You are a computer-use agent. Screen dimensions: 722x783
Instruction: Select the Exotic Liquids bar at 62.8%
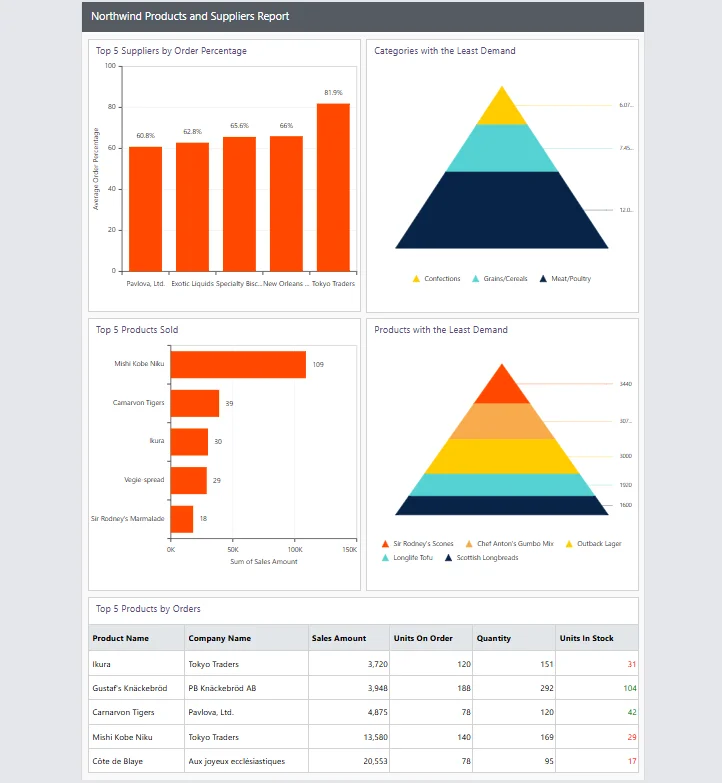tap(192, 207)
